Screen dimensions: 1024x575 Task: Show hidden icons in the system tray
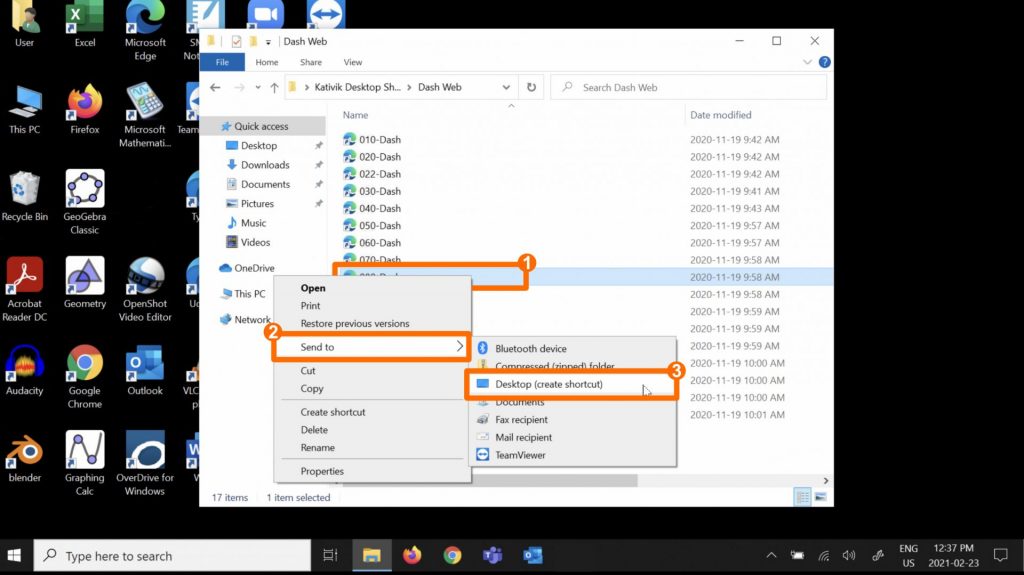click(770, 555)
